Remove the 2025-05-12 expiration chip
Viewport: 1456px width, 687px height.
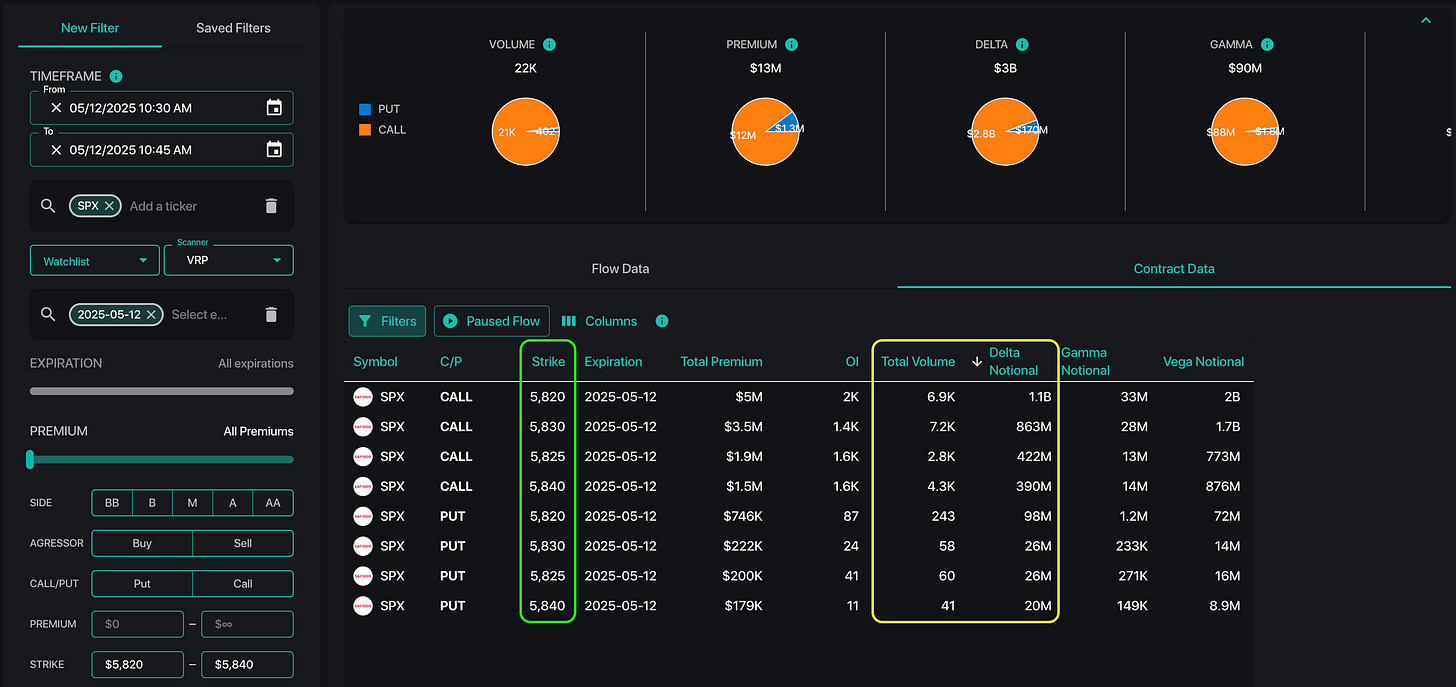[x=150, y=314]
